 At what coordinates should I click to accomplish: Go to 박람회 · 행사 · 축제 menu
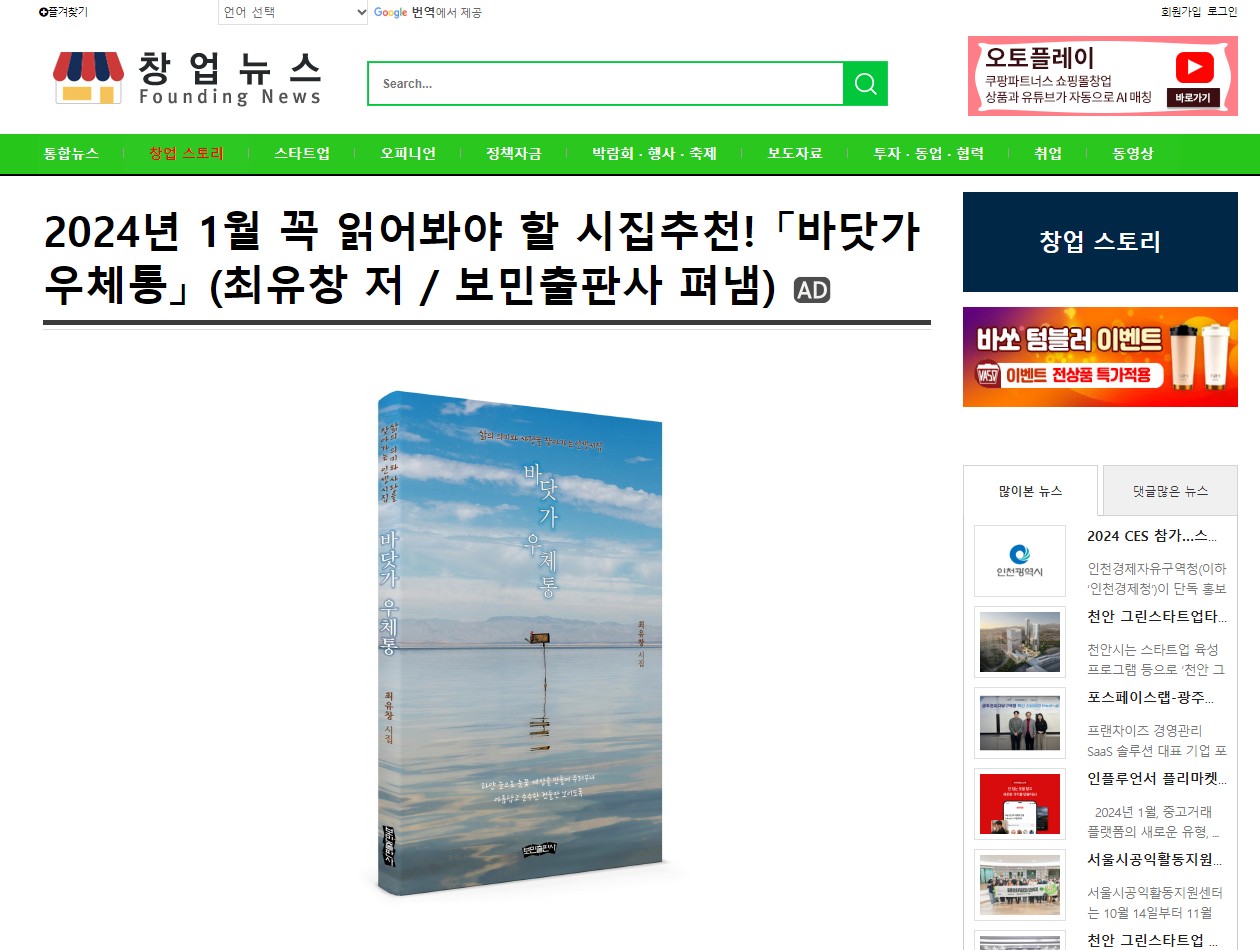pyautogui.click(x=654, y=154)
